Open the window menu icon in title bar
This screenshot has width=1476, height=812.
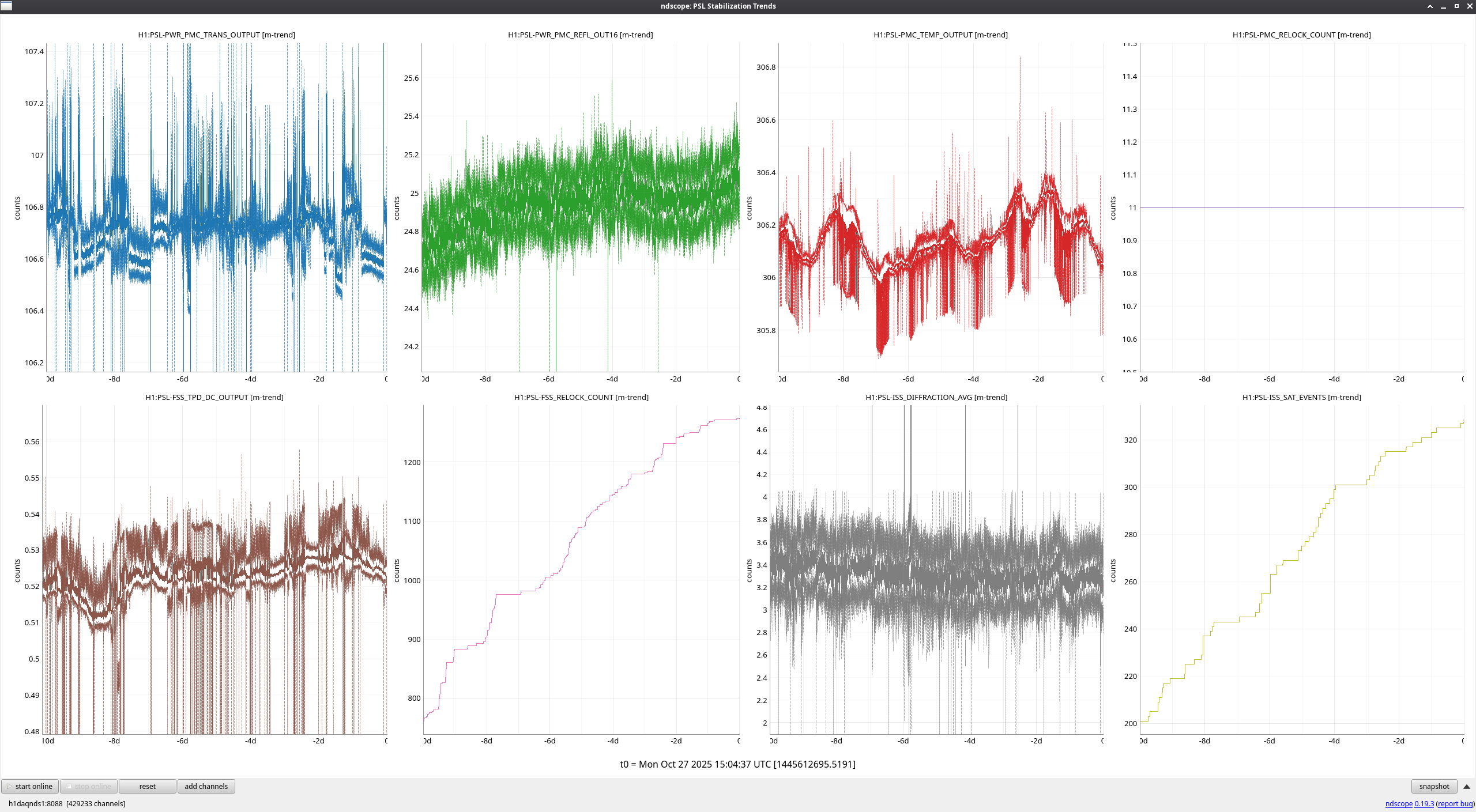(x=6, y=6)
